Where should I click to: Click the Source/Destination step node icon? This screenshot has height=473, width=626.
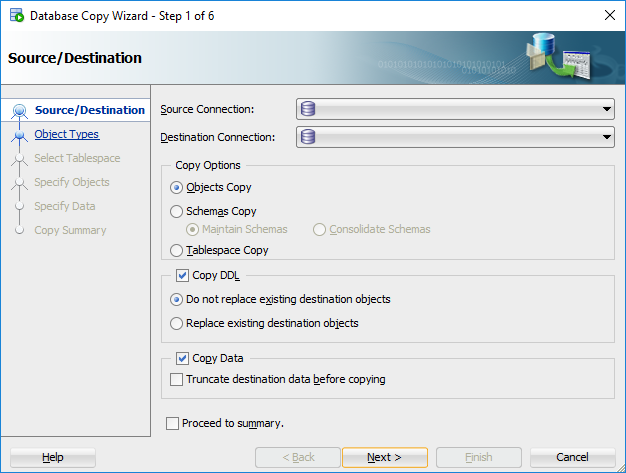click(19, 111)
